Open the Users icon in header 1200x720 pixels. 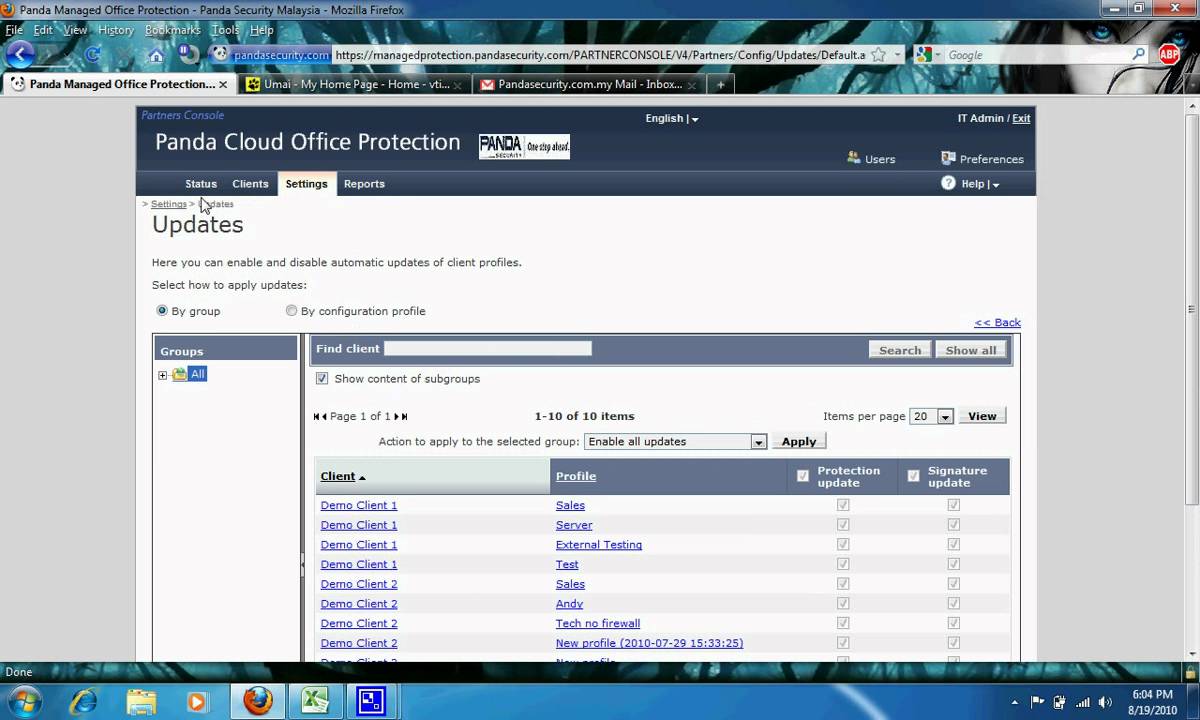pos(854,158)
